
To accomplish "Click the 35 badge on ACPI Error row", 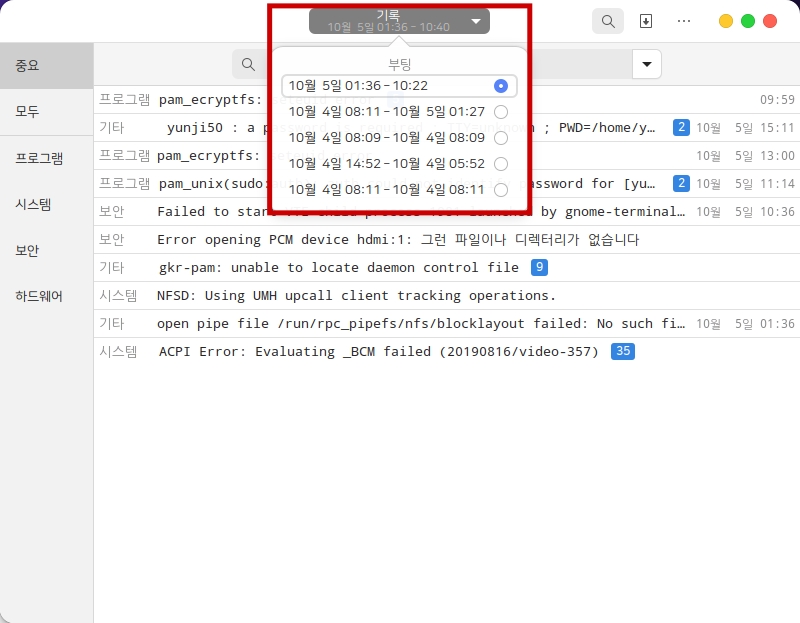I will click(x=623, y=351).
